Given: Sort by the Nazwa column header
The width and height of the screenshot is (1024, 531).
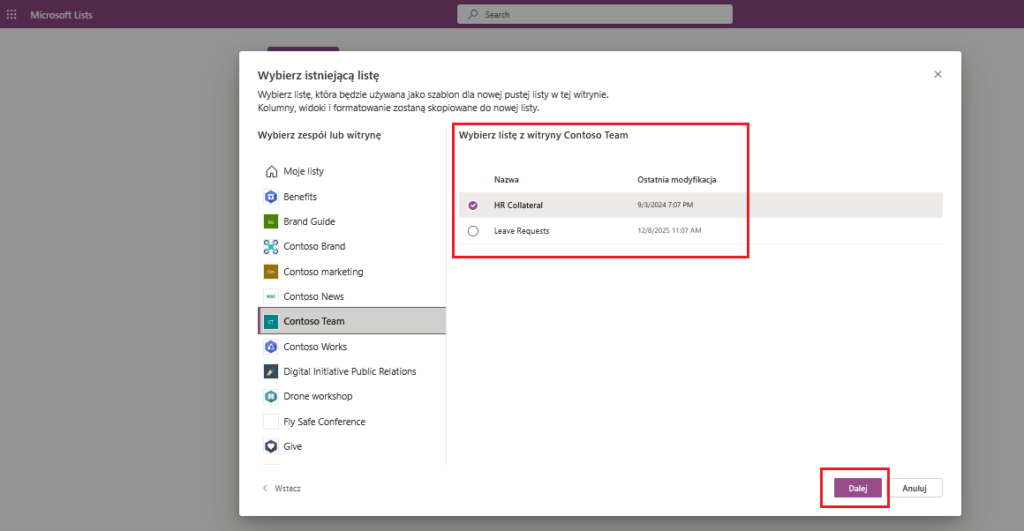Looking at the screenshot, I should coord(505,180).
